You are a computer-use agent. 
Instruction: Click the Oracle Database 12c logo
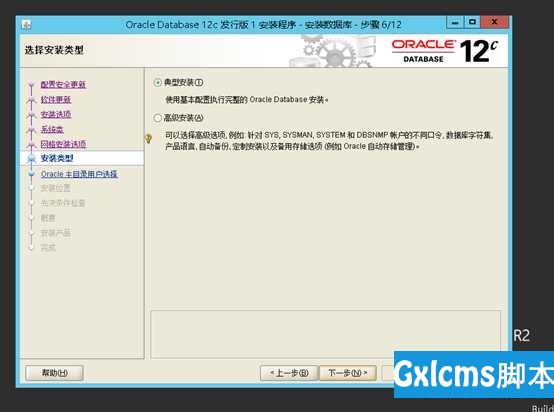click(444, 52)
